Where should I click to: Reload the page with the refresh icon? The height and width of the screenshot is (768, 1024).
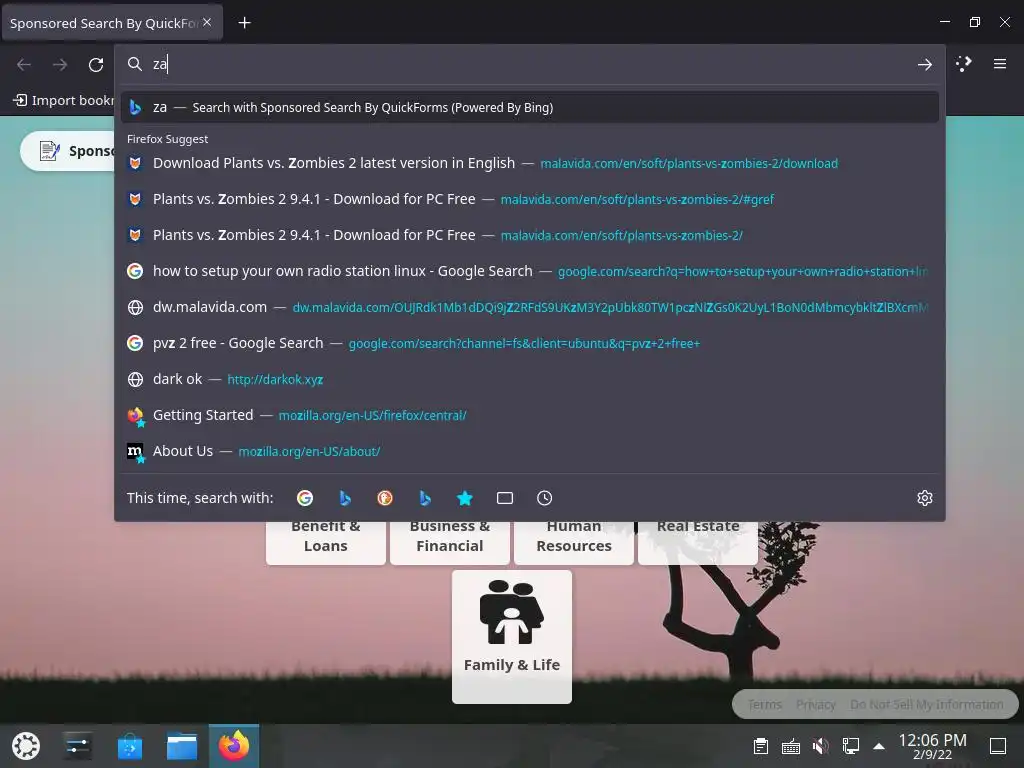[x=96, y=65]
